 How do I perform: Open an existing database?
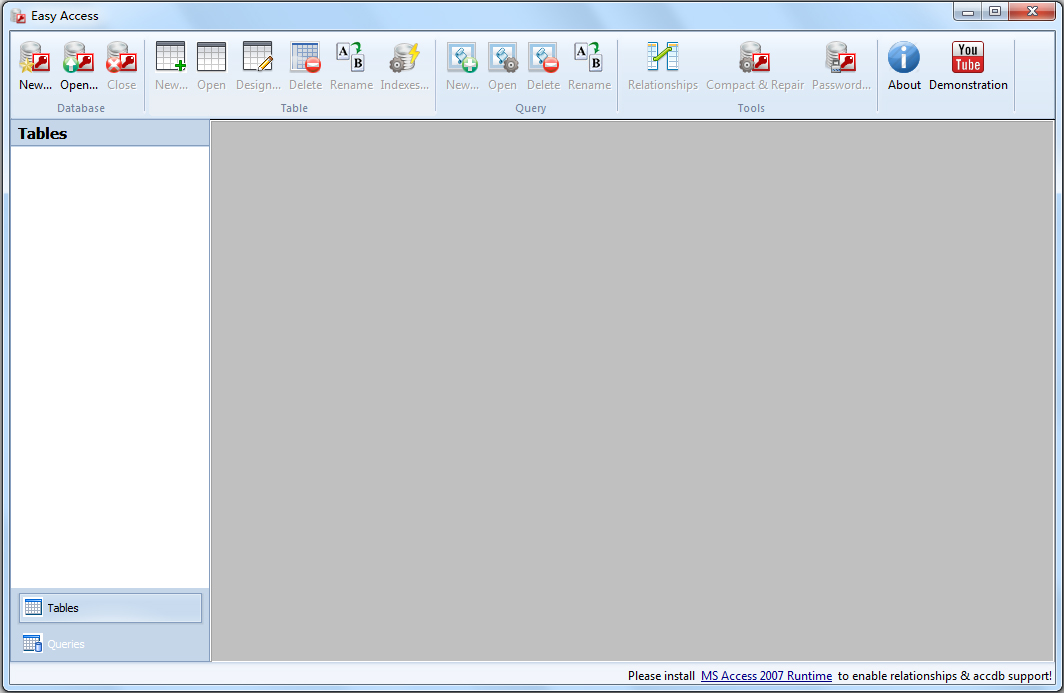point(79,67)
